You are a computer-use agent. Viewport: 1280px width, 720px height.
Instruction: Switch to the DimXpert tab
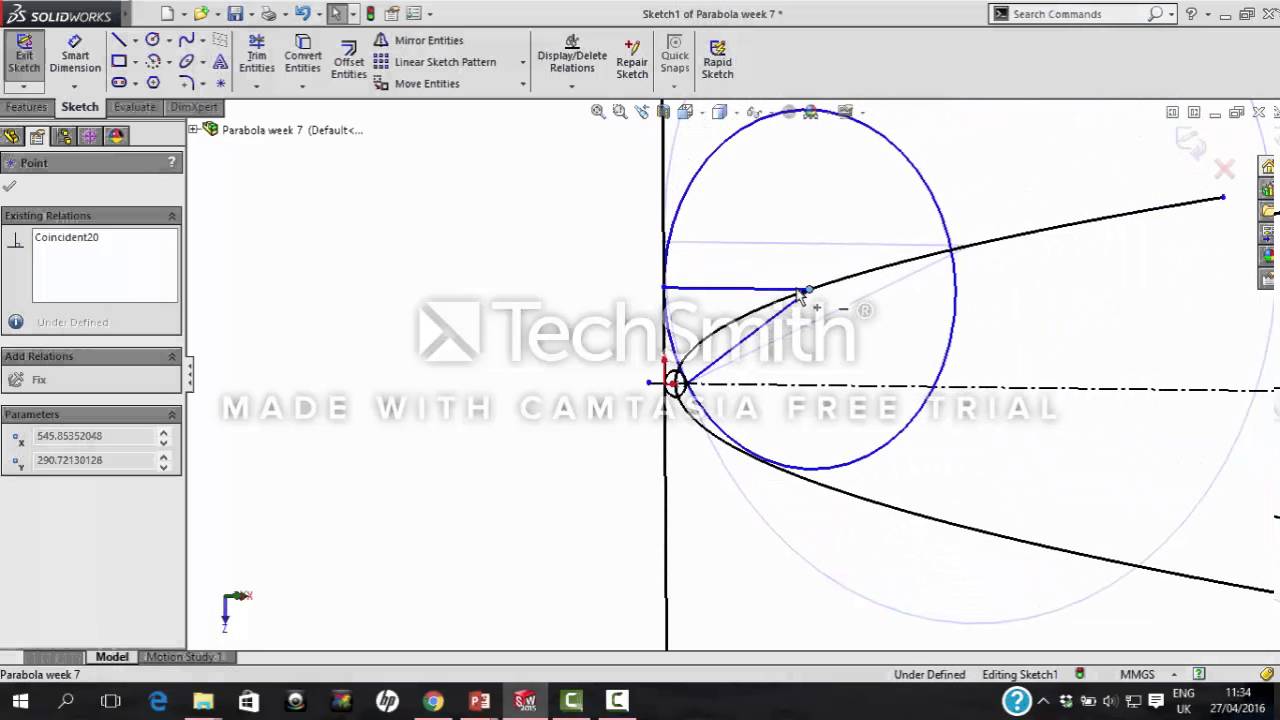coord(194,107)
